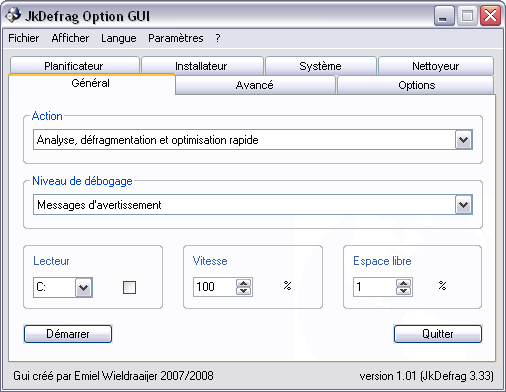The height and width of the screenshot is (392, 506).
Task: Select the Général tab
Action: [91, 83]
